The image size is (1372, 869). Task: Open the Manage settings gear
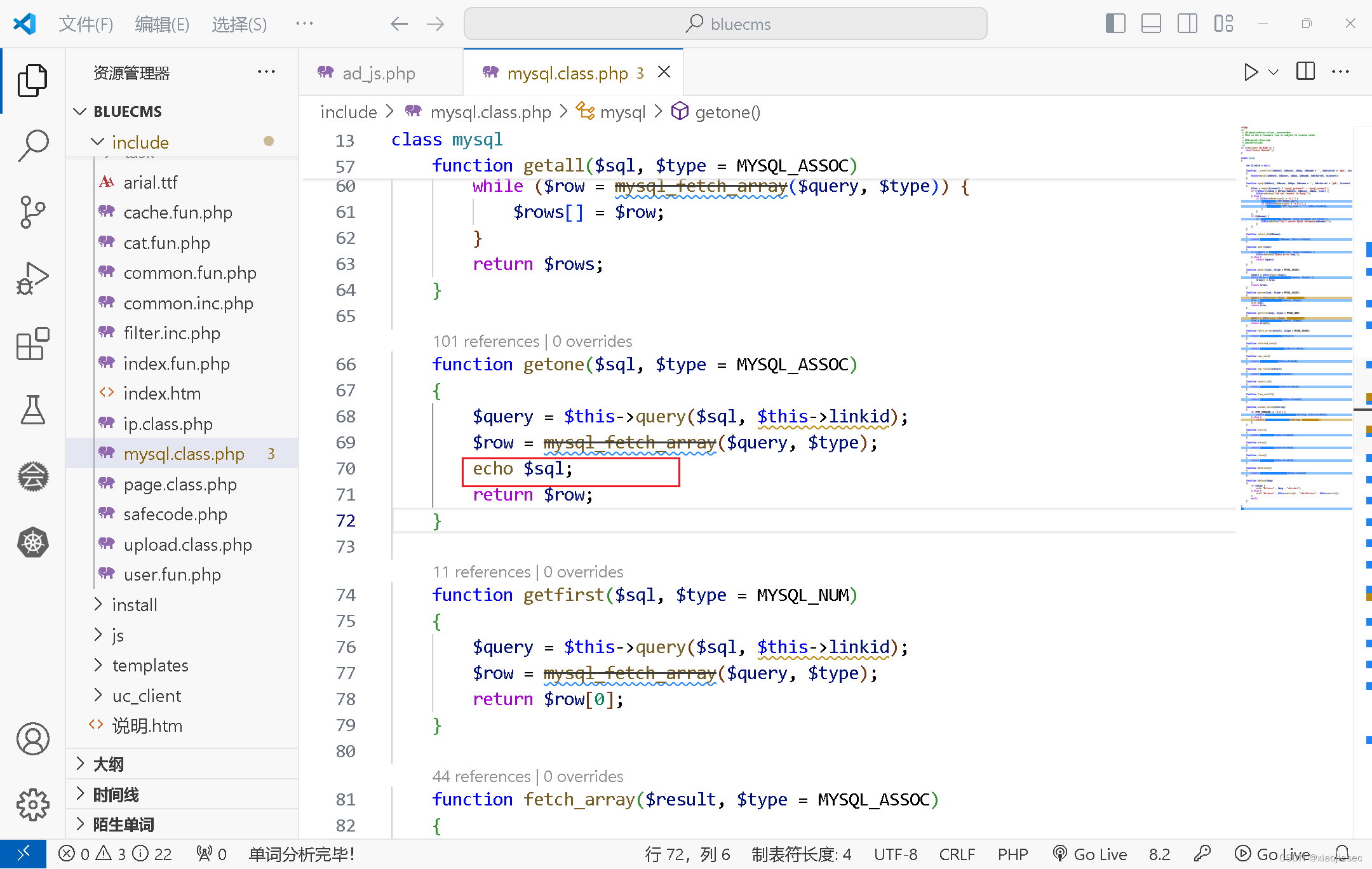click(x=32, y=804)
